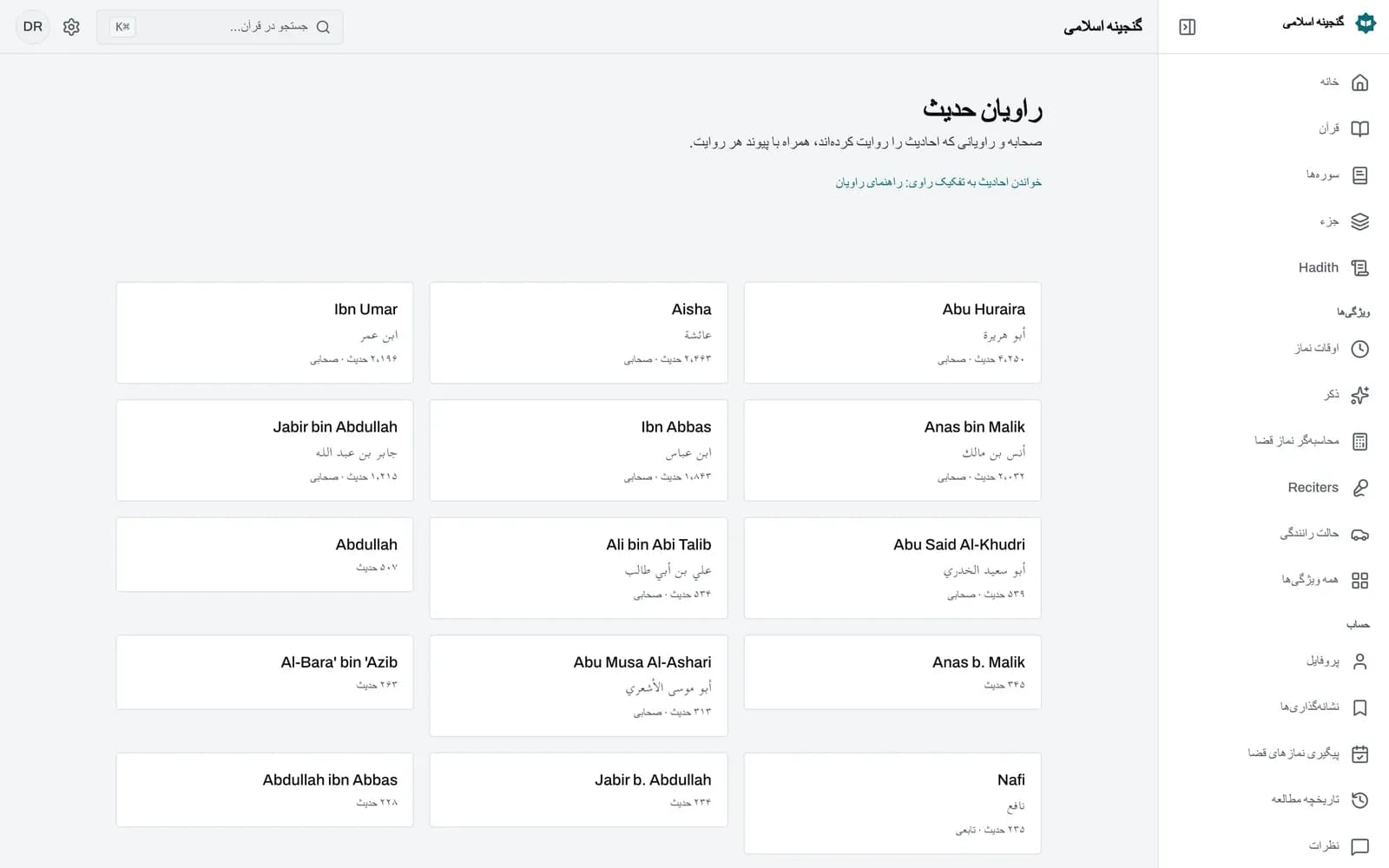This screenshot has height=868, width=1389.
Task: Open the narrators guide link
Action: (x=938, y=182)
